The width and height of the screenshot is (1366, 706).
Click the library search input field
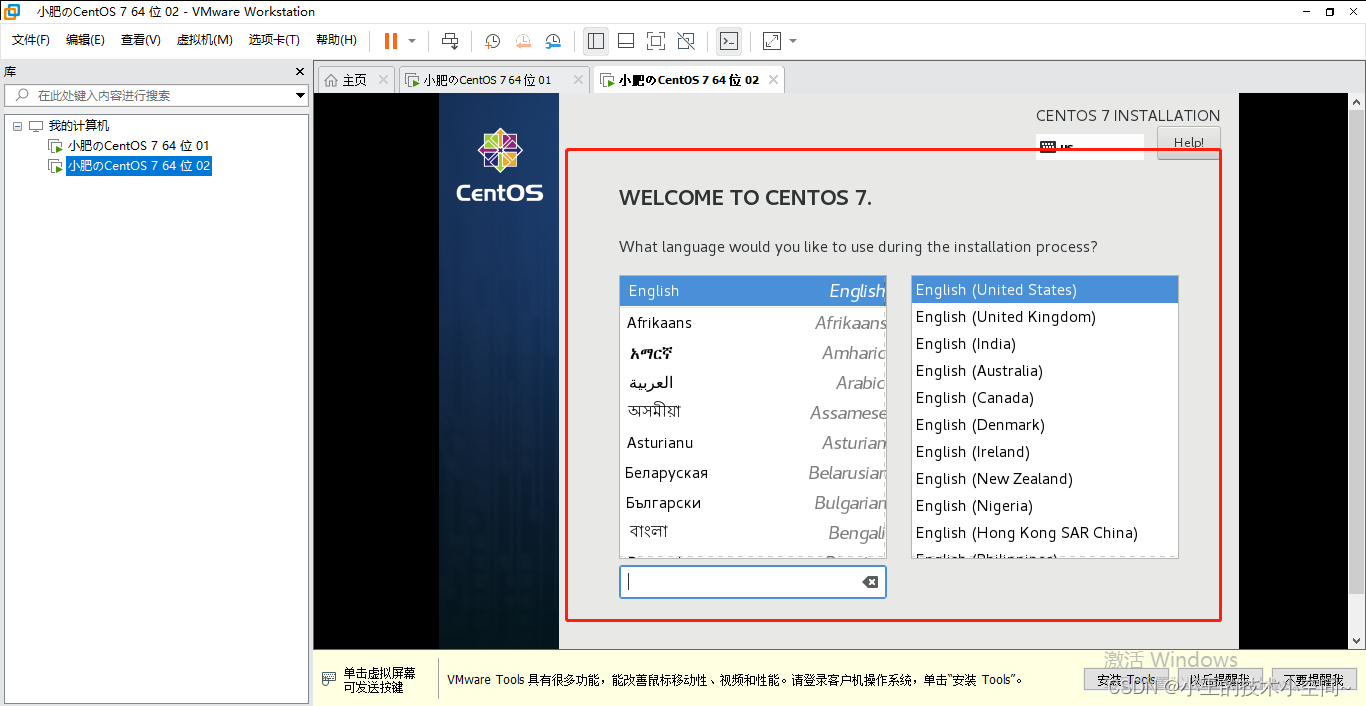[x=150, y=96]
